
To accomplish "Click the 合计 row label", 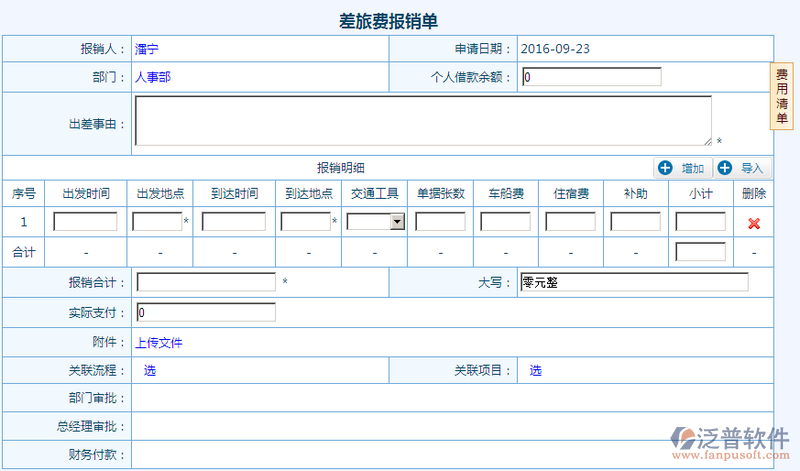I will pos(23,252).
